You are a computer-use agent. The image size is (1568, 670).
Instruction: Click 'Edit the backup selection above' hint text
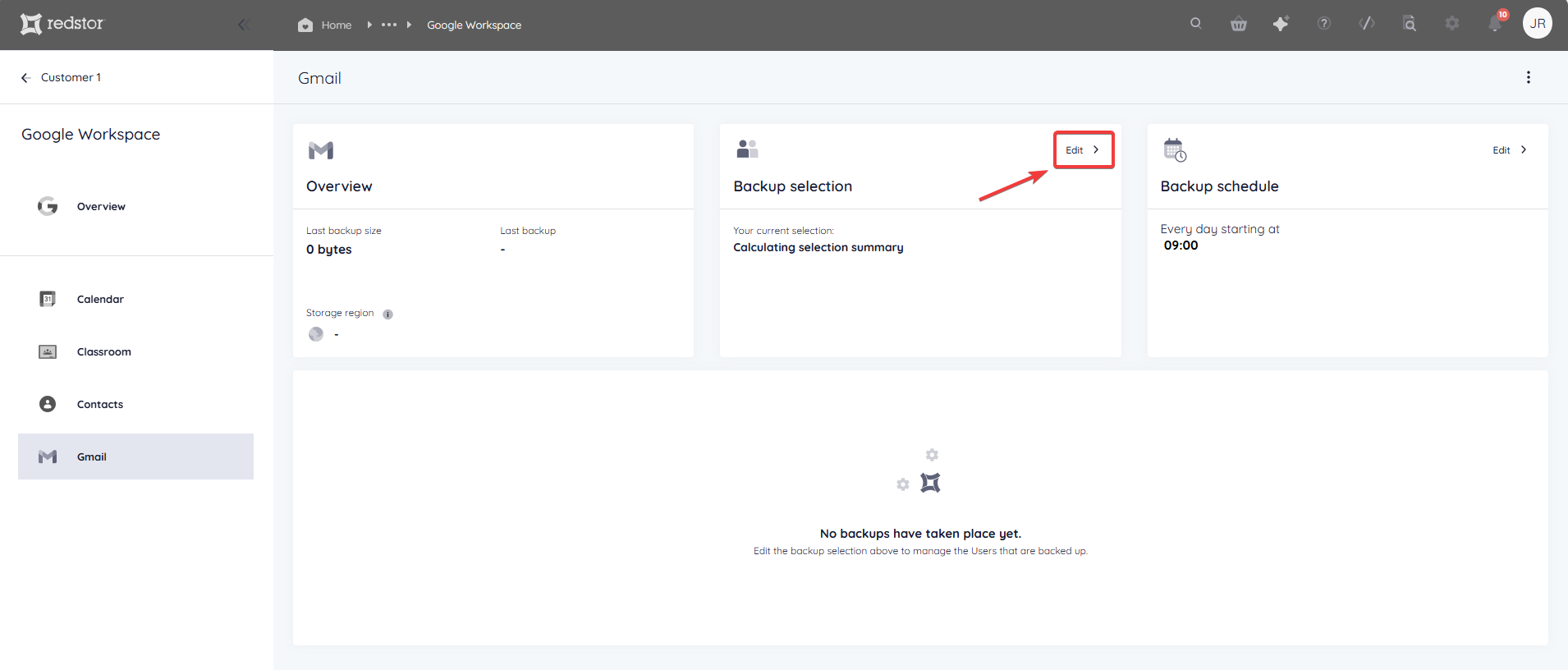pyautogui.click(x=920, y=551)
